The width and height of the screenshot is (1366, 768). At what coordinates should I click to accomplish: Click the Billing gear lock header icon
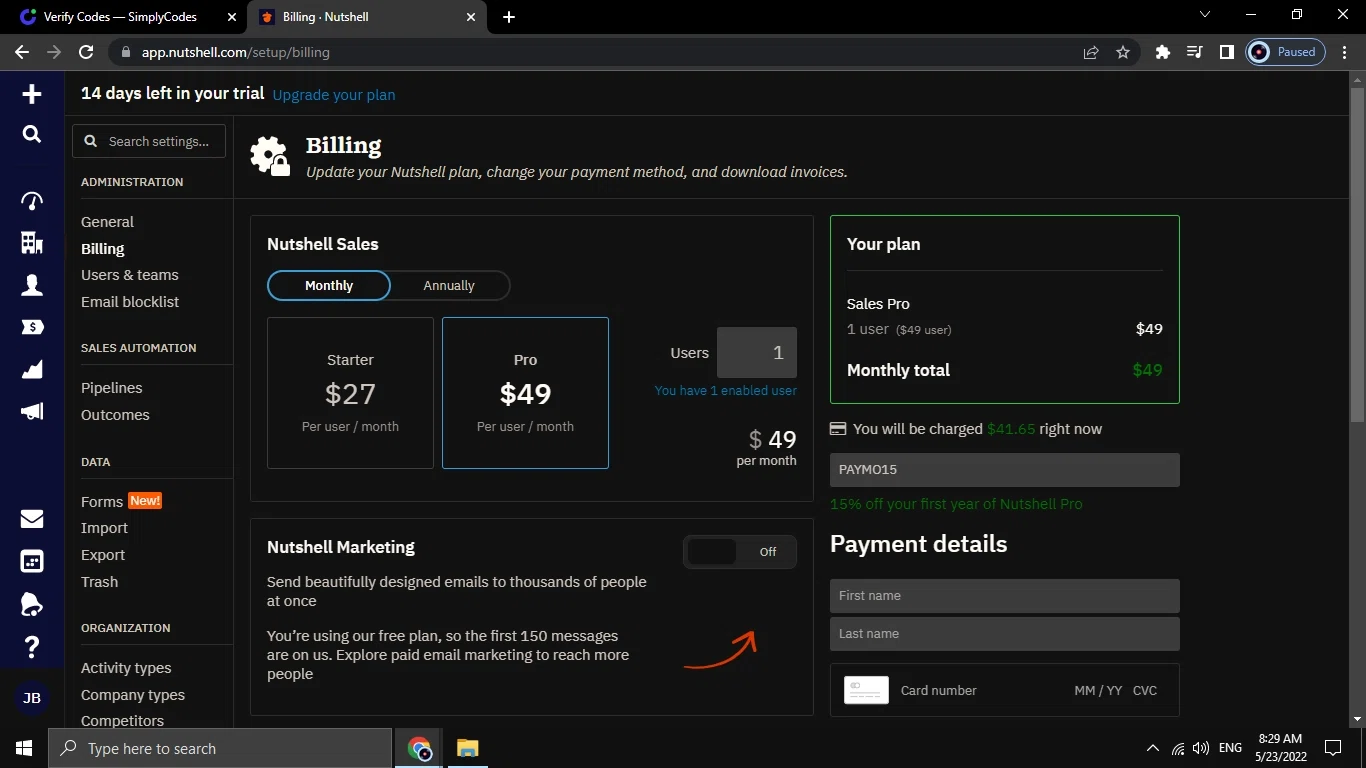270,157
